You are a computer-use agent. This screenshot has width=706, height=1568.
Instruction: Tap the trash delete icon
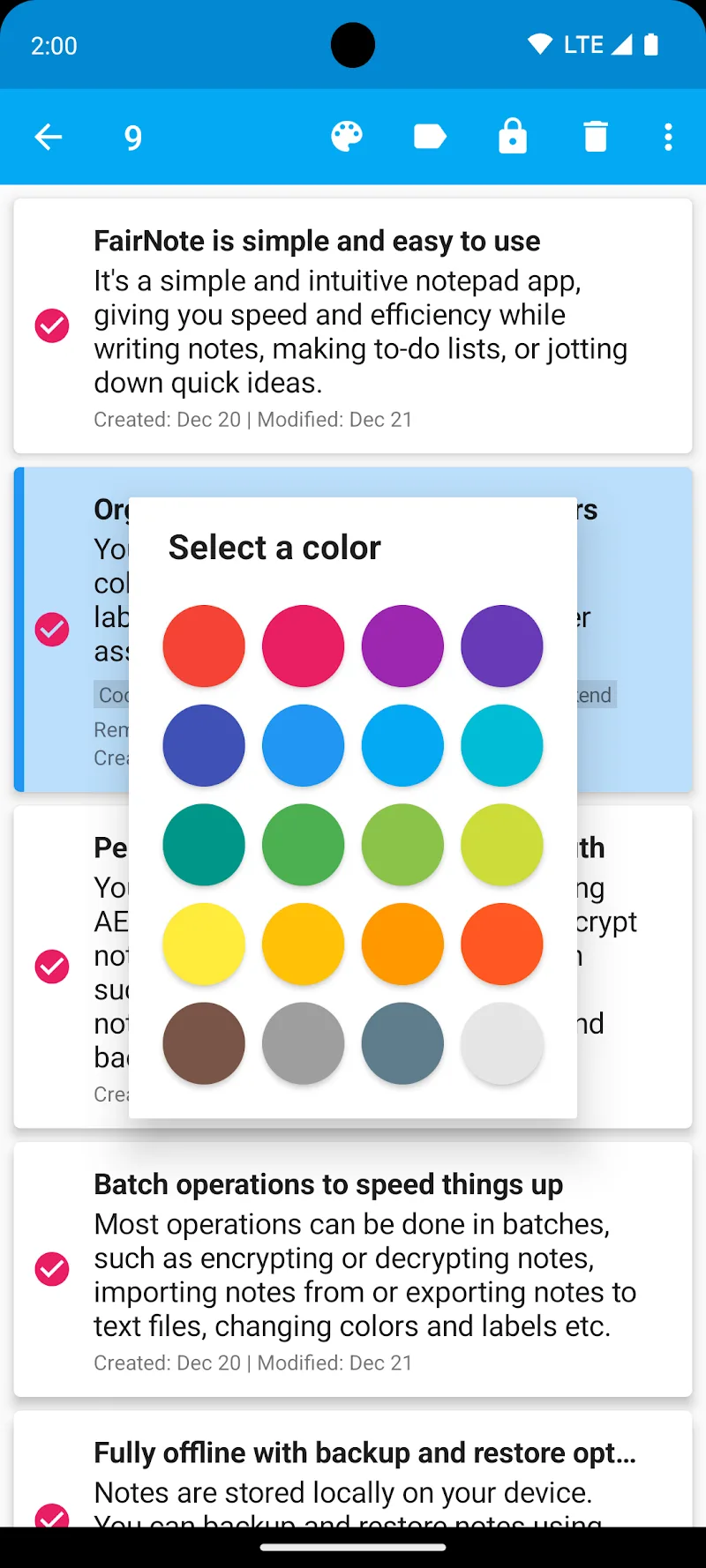coord(596,137)
